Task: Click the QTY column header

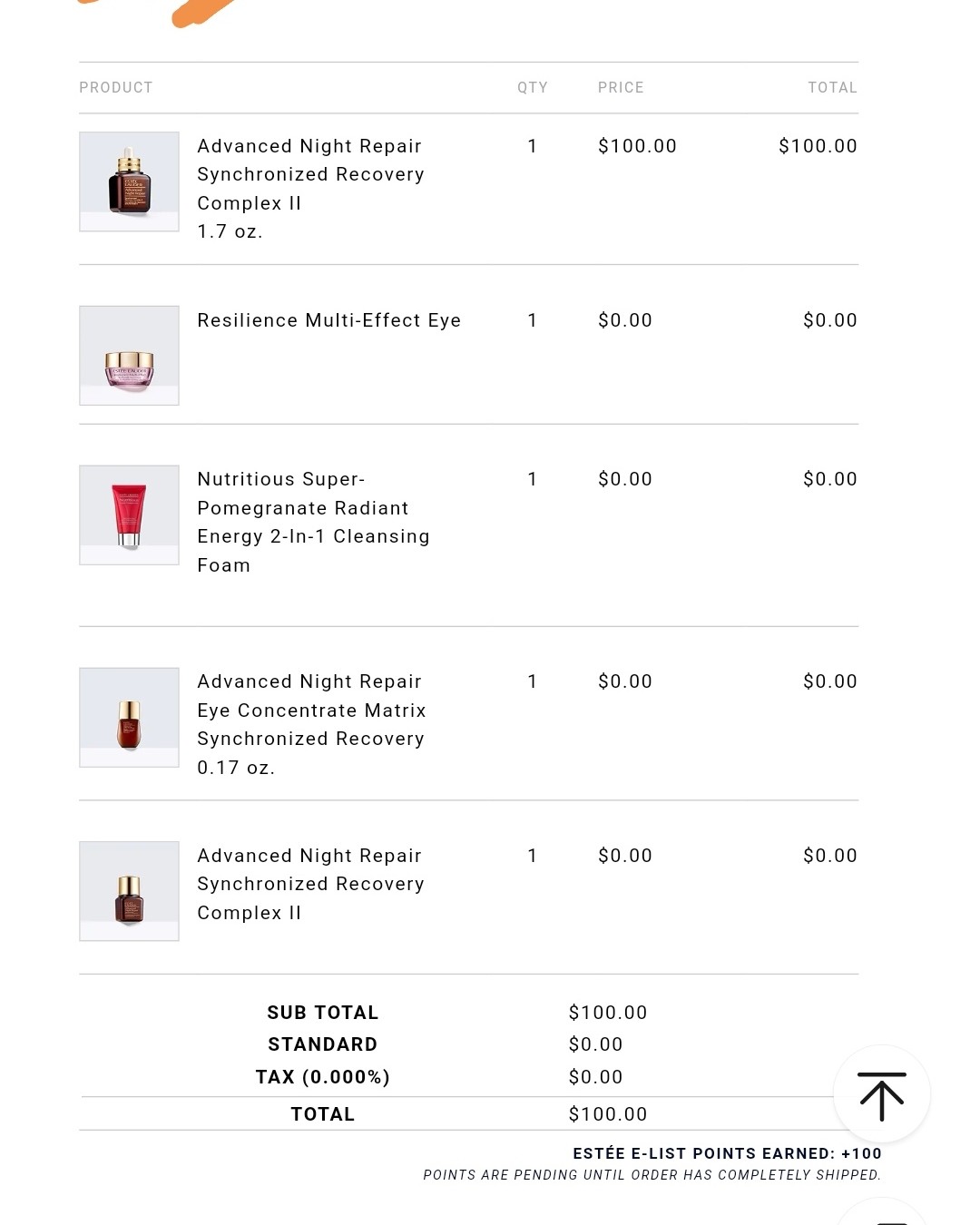Action: 533,88
